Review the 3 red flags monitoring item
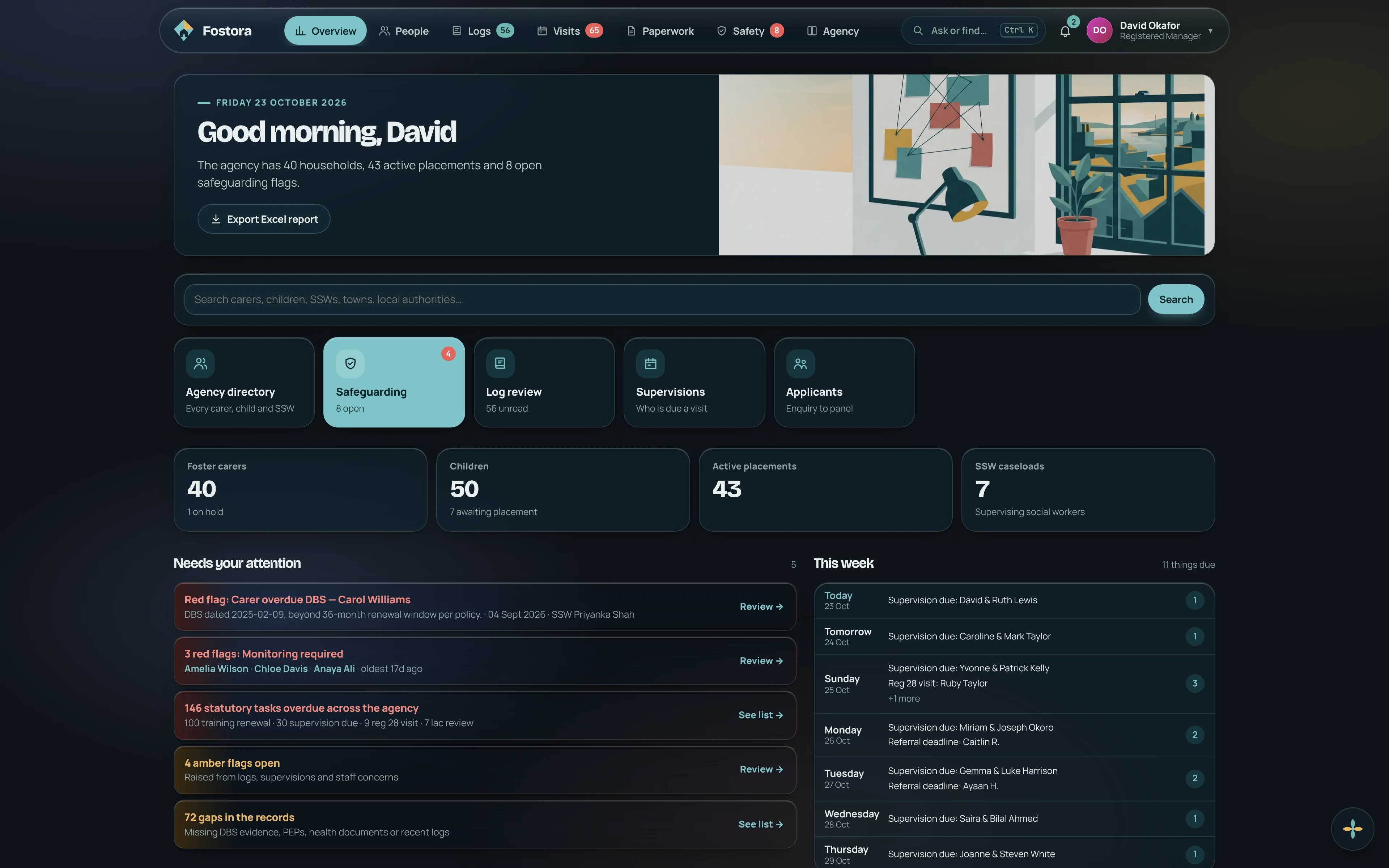The height and width of the screenshot is (868, 1389). (761, 661)
